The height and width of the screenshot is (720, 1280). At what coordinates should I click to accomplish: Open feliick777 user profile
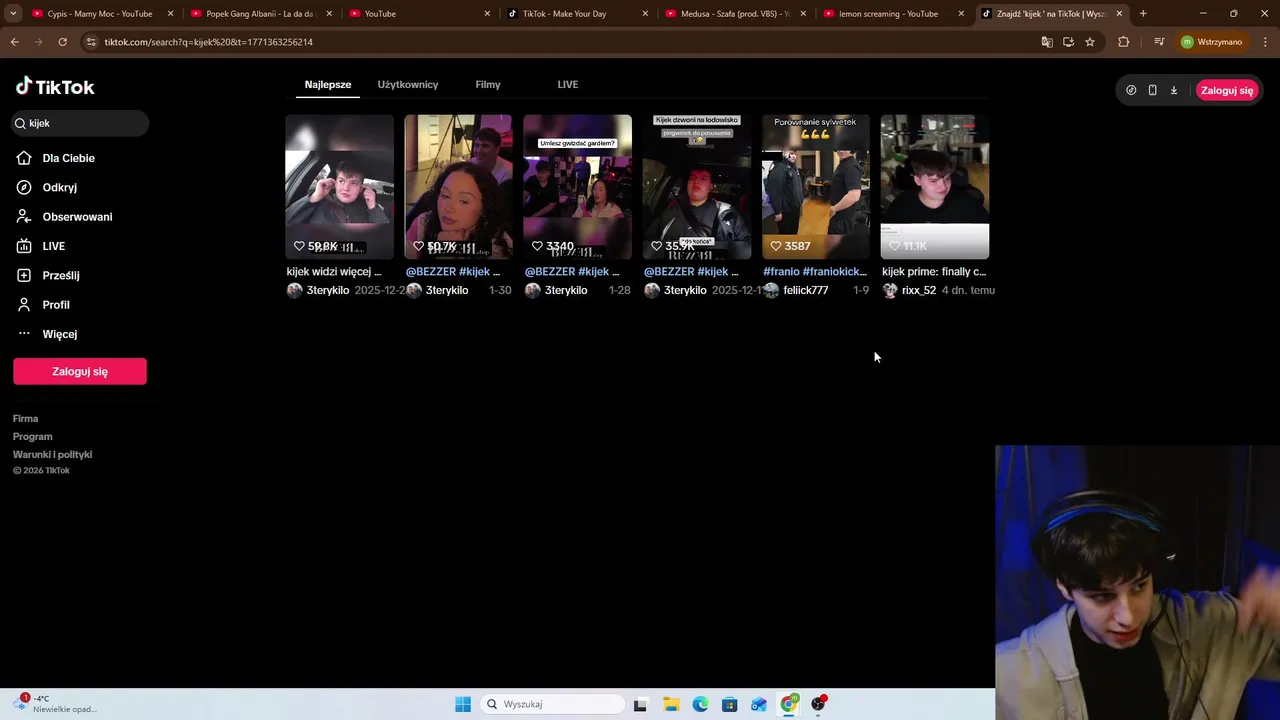805,290
